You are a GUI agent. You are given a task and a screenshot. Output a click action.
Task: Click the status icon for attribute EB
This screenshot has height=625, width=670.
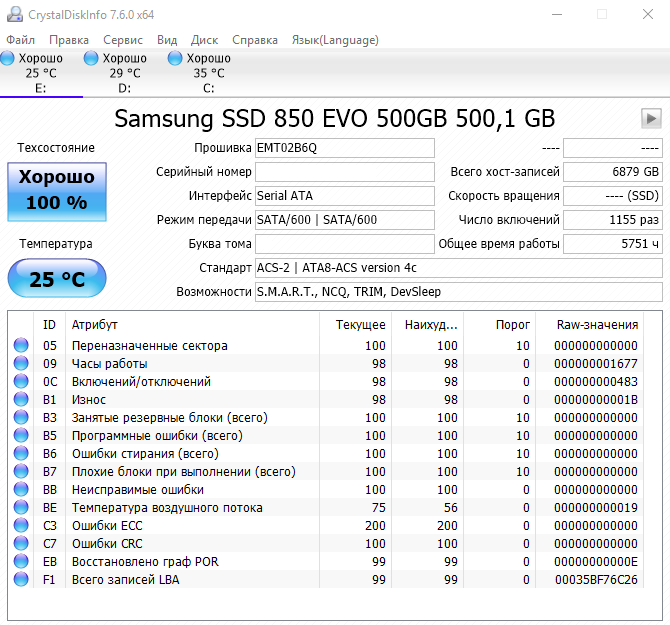point(21,561)
